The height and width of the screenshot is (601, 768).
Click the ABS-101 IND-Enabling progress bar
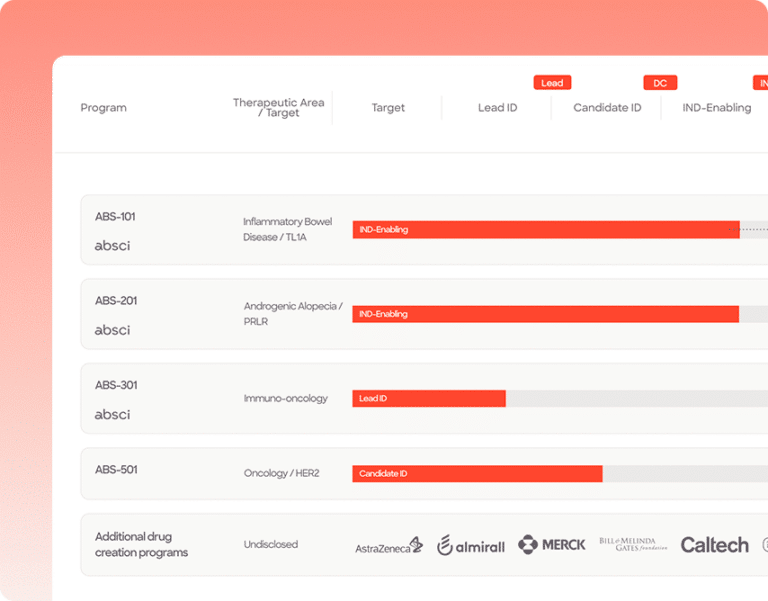click(x=545, y=230)
